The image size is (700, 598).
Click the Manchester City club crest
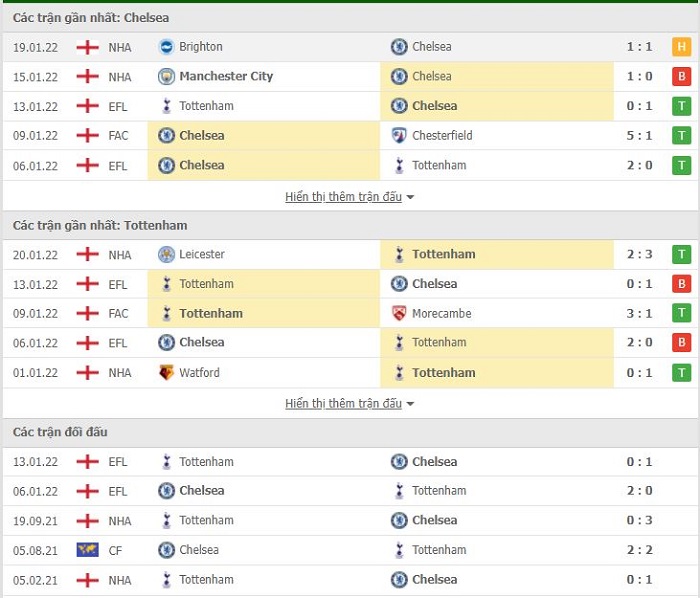coord(166,76)
